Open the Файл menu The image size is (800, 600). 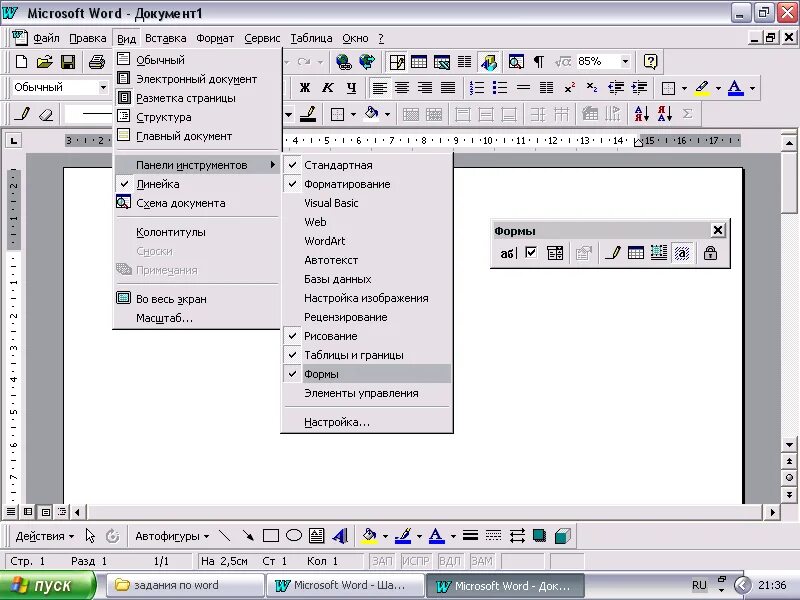click(x=46, y=38)
